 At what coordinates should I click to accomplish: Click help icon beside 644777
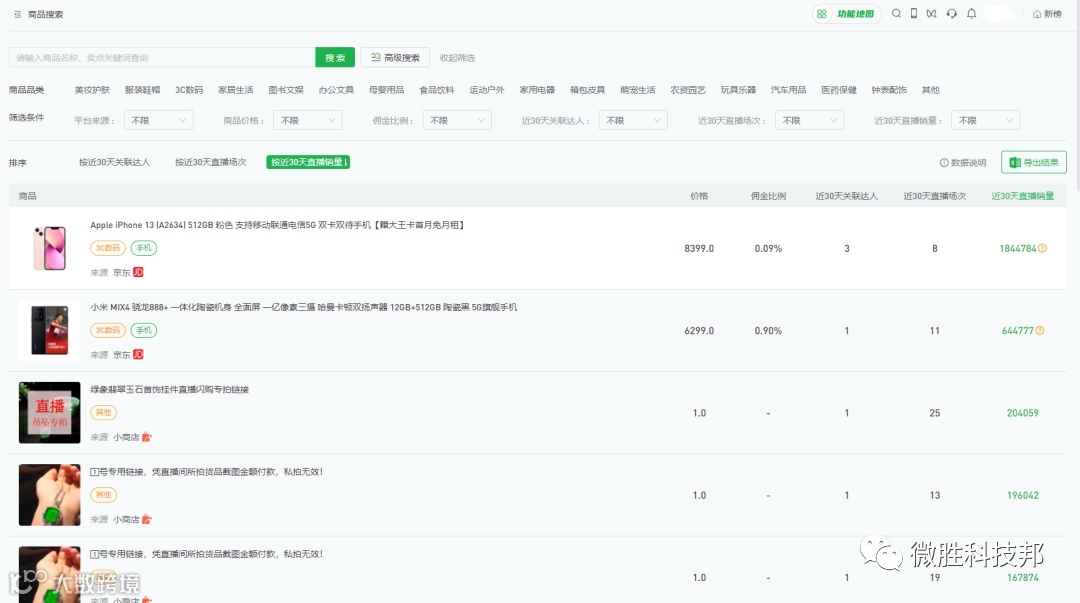[x=1040, y=331]
